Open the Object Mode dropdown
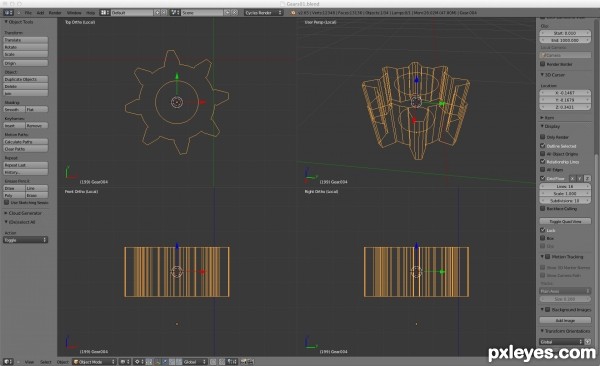 point(94,361)
